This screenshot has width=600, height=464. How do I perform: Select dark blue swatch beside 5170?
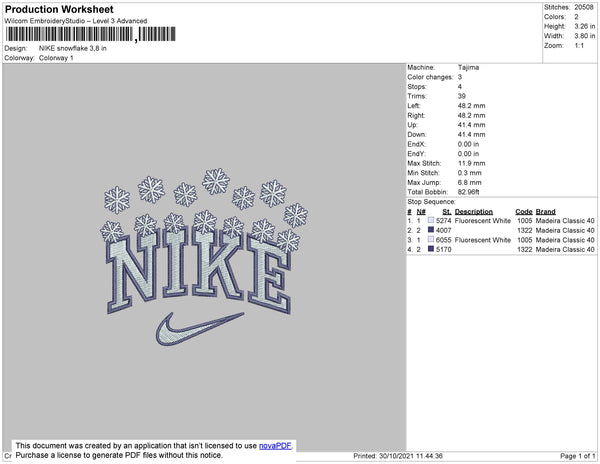(431, 249)
